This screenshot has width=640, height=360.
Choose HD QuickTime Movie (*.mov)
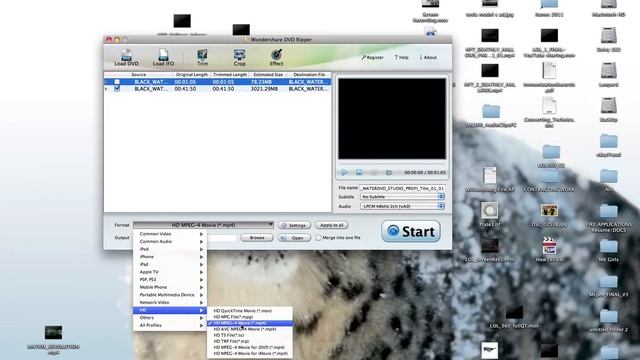250,311
